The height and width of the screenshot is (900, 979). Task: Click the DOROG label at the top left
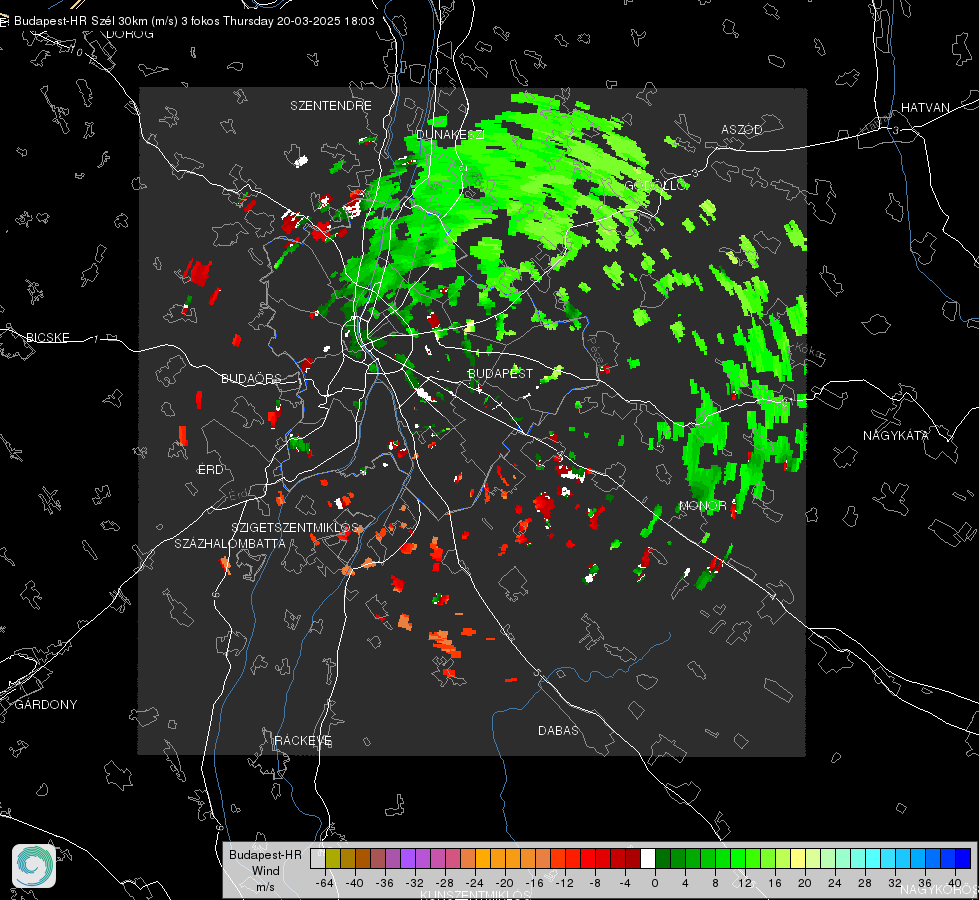coord(130,34)
